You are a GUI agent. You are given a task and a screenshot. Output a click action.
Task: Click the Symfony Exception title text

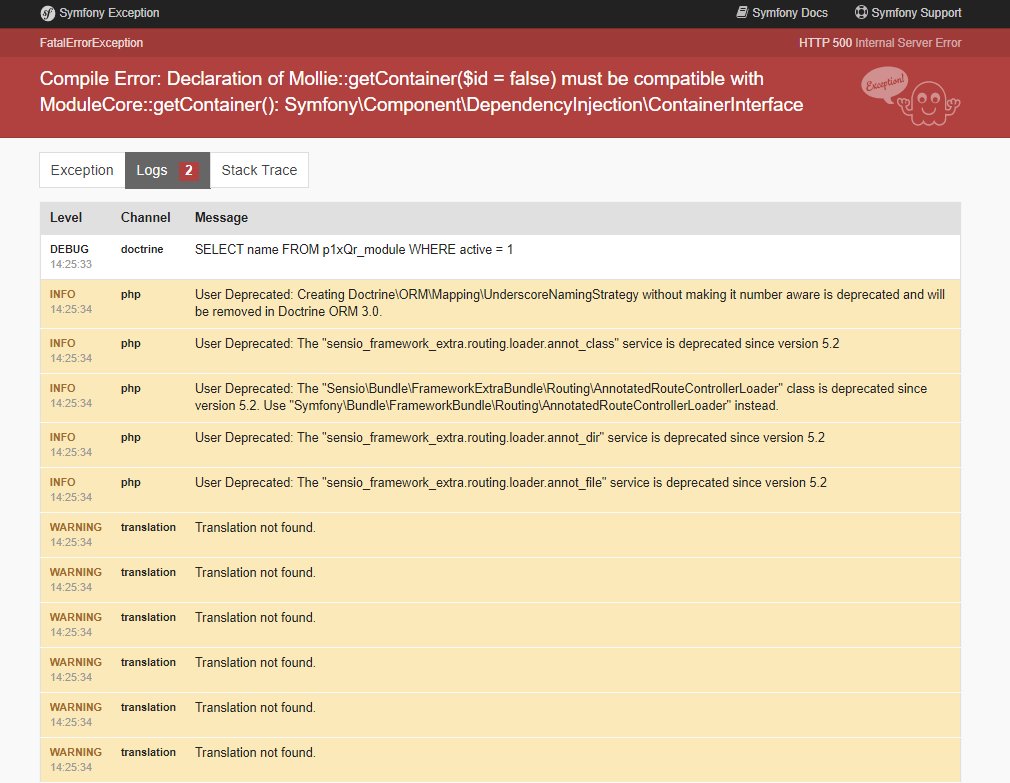point(109,13)
